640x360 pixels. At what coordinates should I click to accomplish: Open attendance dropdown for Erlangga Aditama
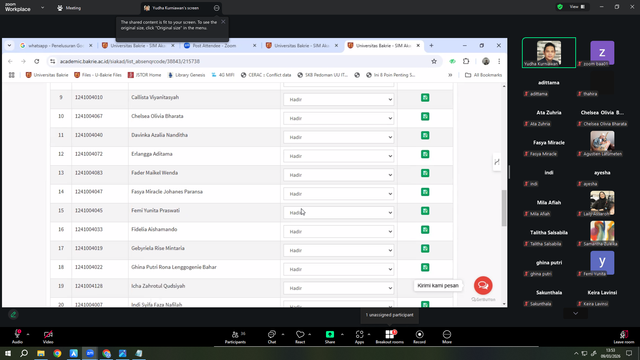pyautogui.click(x=339, y=156)
